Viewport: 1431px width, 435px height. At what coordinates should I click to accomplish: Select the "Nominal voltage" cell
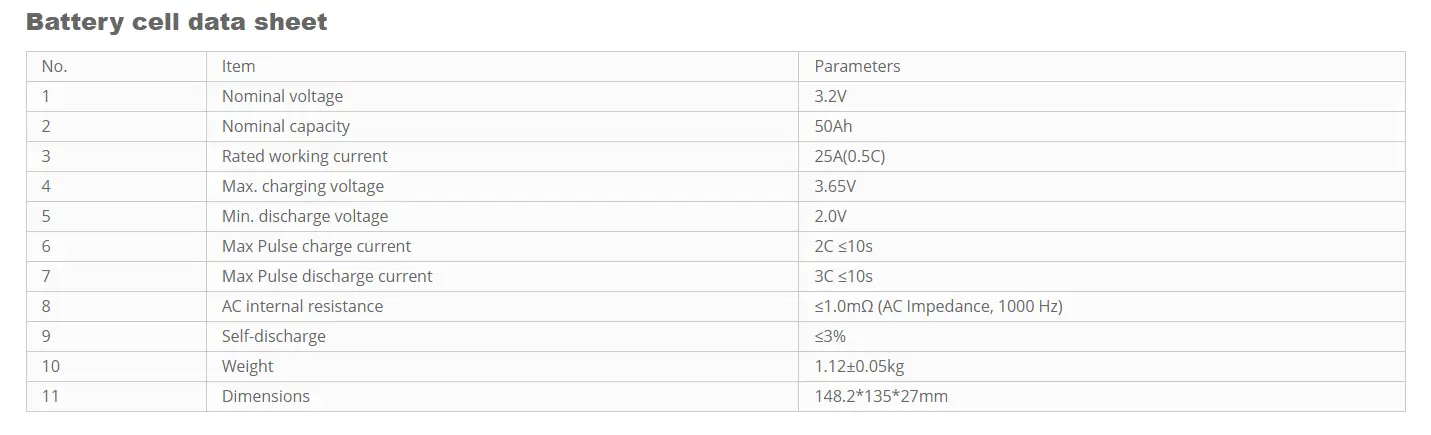(x=282, y=96)
